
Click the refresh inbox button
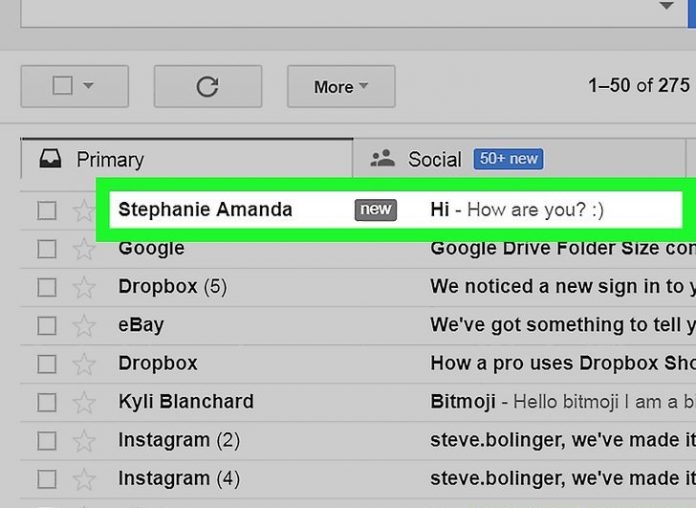pyautogui.click(x=207, y=87)
